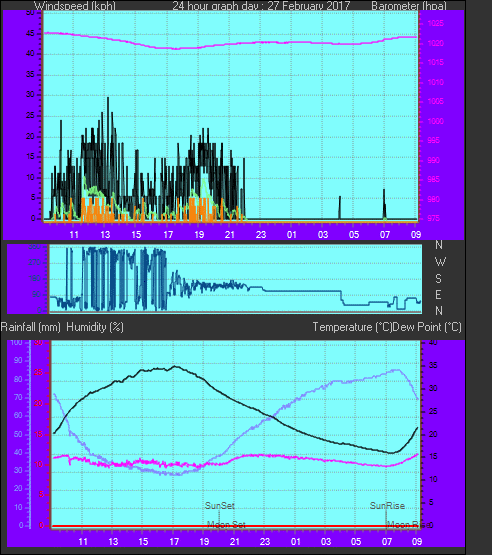Click the Barometer (hpa) axis title
This screenshot has width=492, height=555.
coord(409,6)
